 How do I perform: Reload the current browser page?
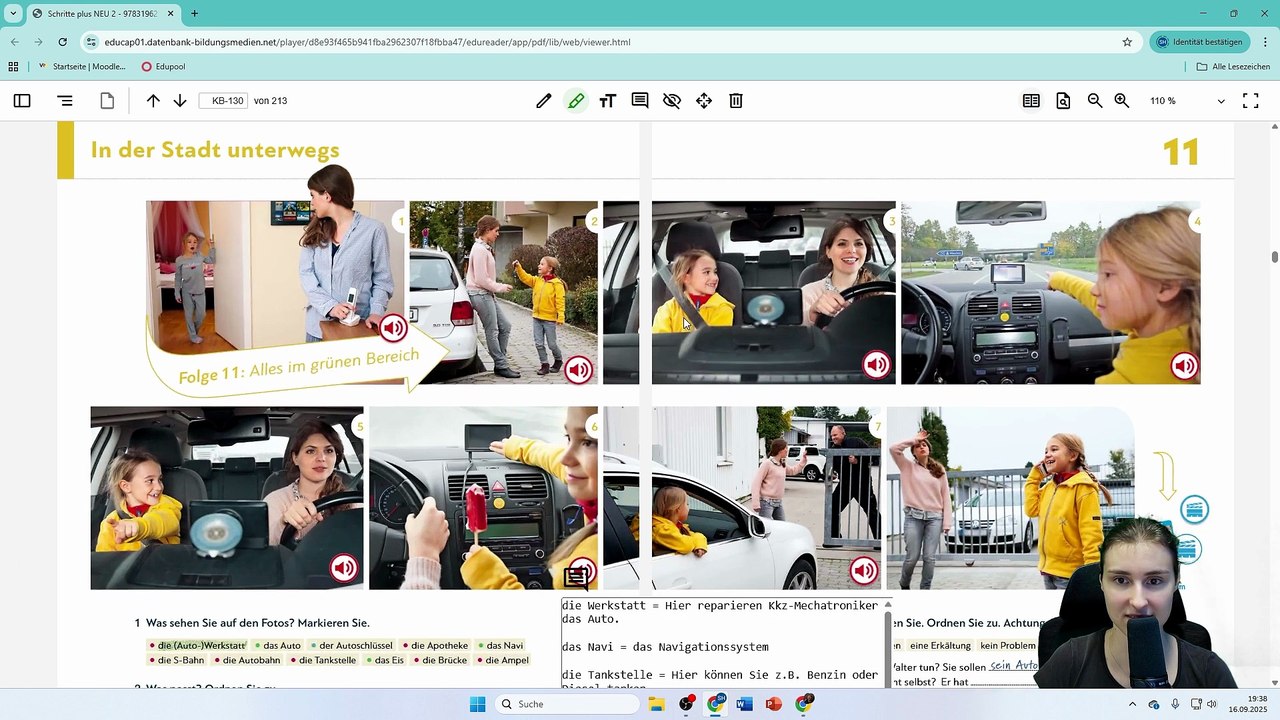coord(62,42)
